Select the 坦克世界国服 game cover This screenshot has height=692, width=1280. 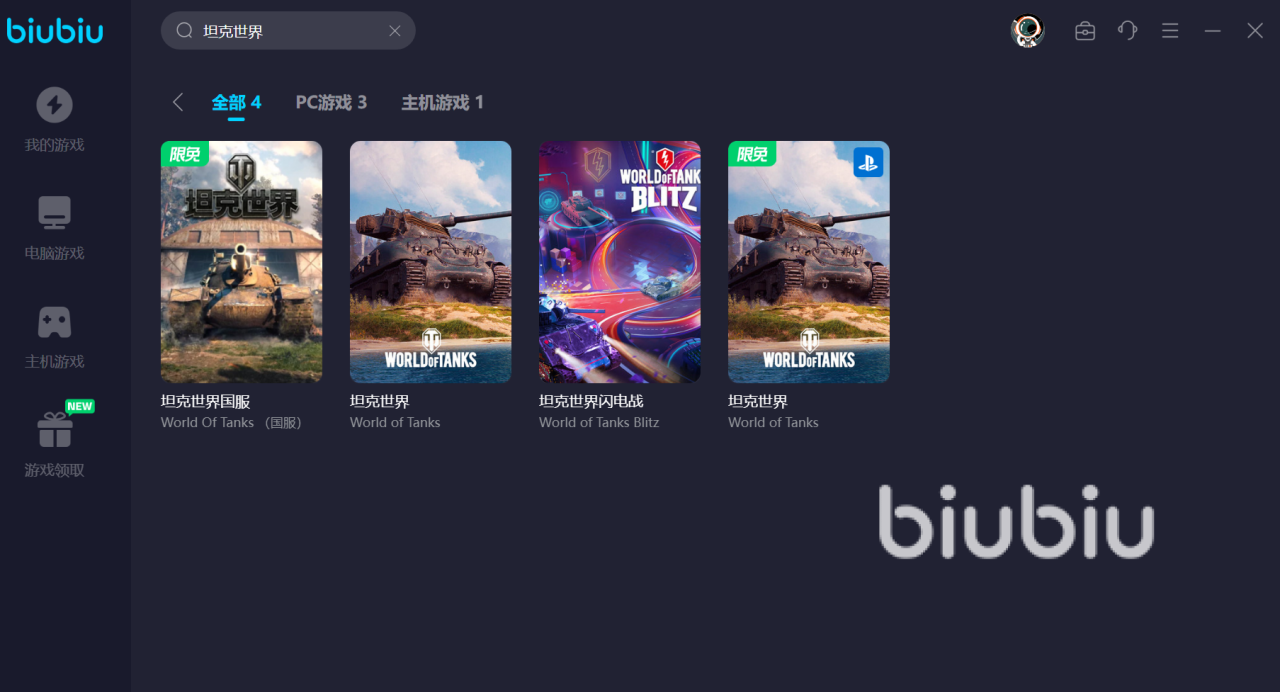pos(242,262)
